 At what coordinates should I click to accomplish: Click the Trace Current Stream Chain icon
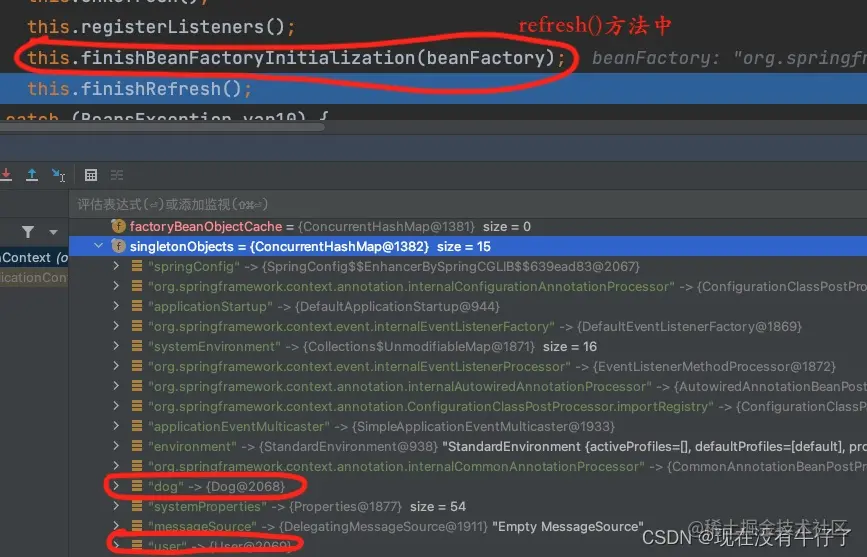tap(117, 175)
